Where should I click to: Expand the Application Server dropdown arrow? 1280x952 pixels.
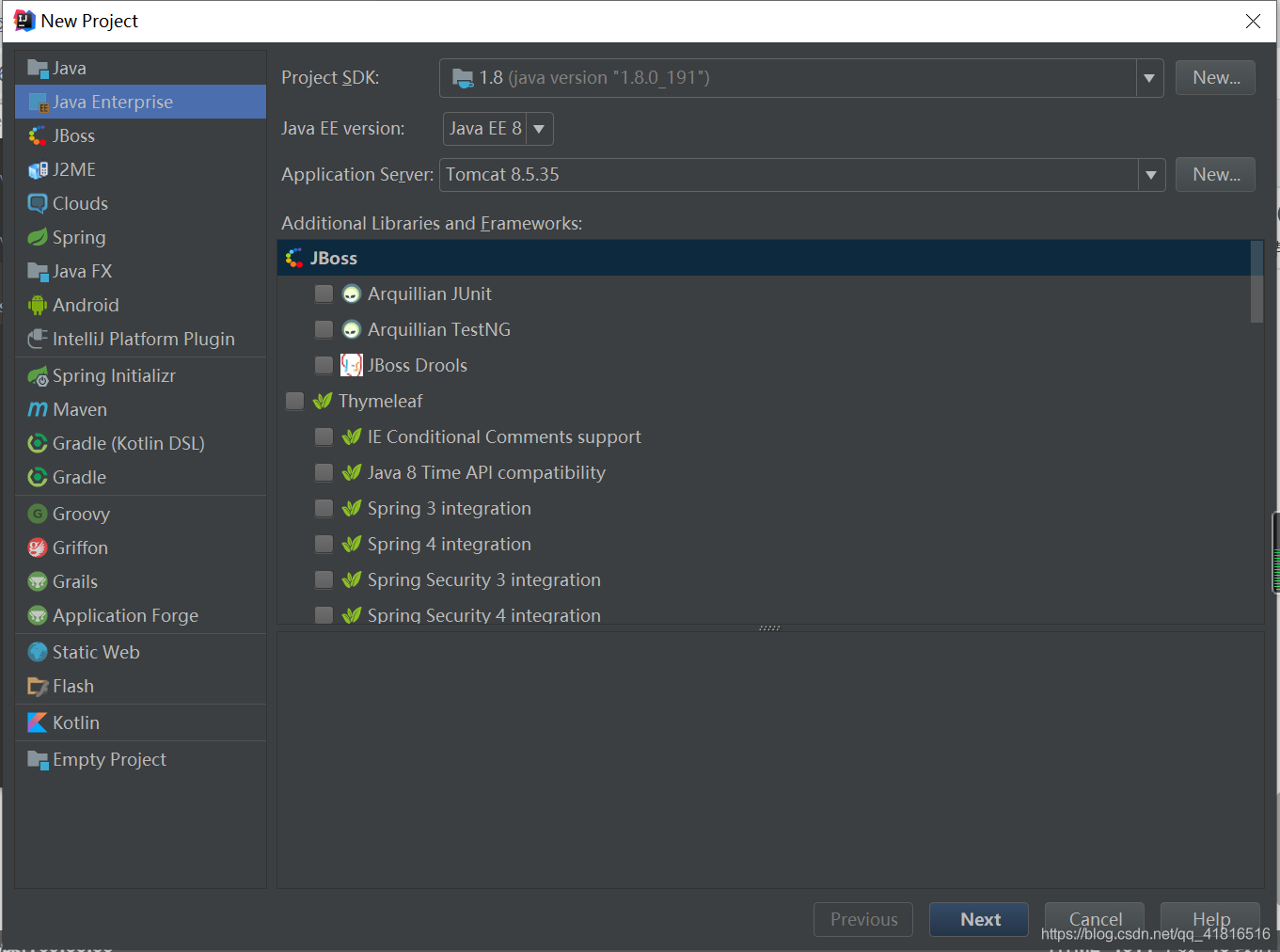[1151, 175]
